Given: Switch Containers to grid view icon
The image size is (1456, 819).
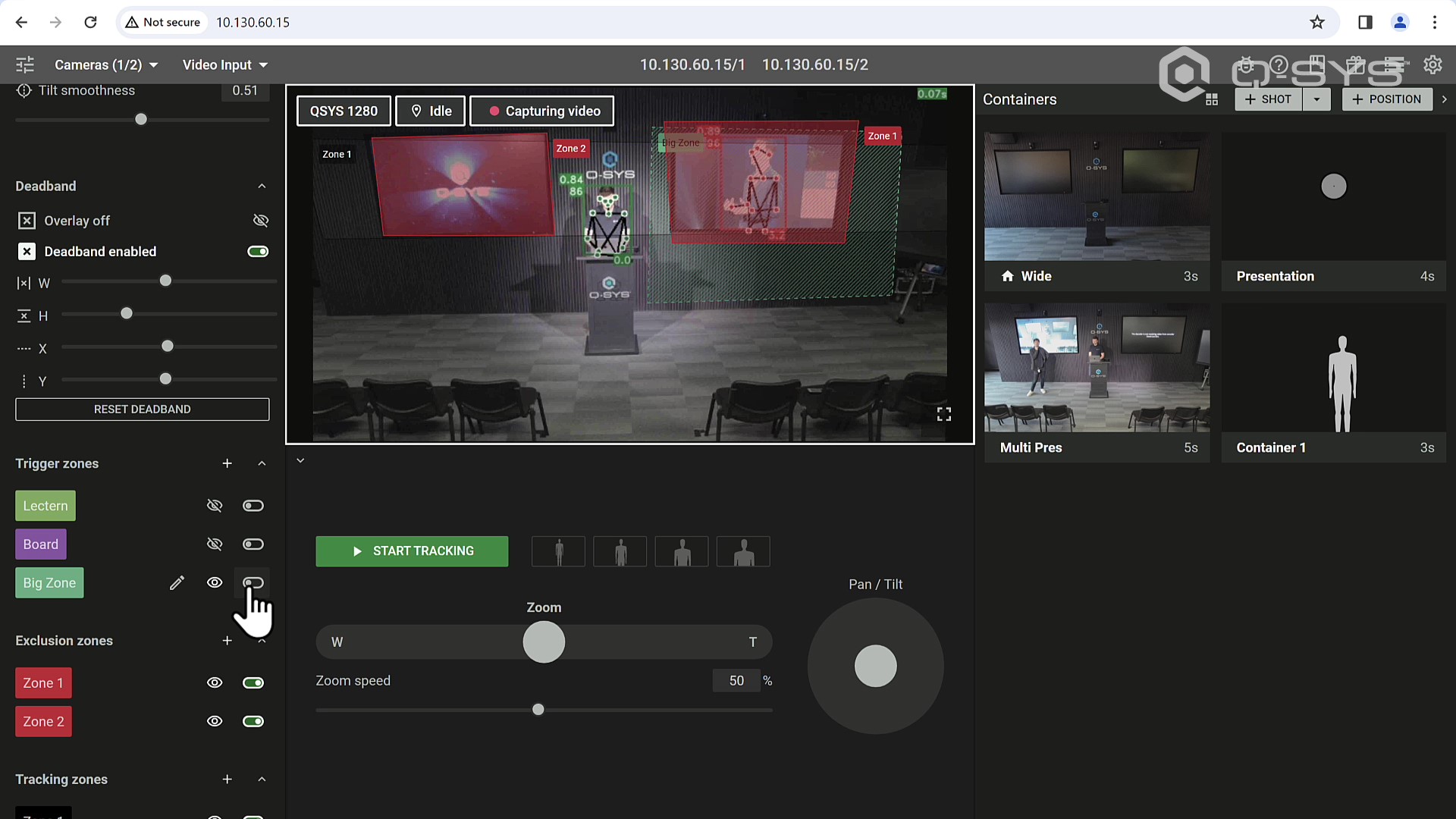Looking at the screenshot, I should point(1212,99).
